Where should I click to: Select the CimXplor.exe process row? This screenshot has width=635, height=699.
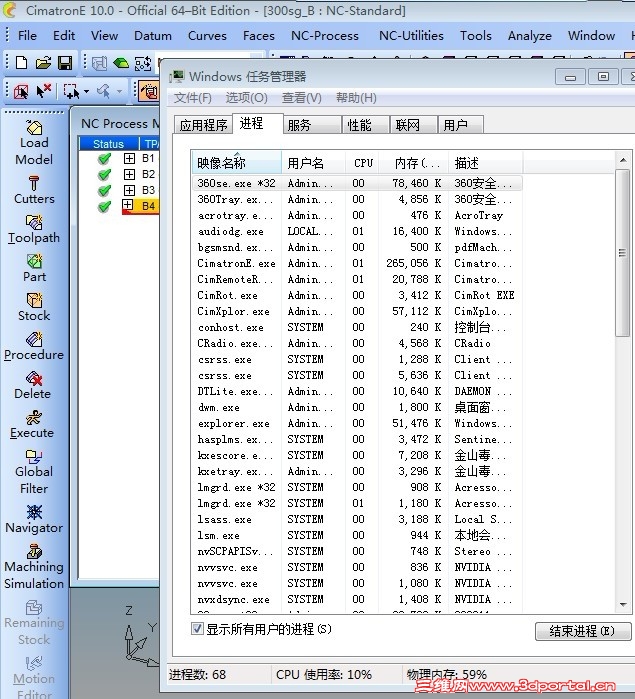pos(357,312)
